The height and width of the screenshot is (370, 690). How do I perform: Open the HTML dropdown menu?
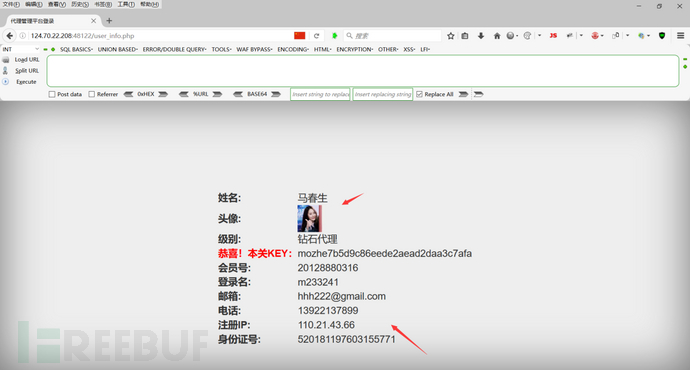point(323,49)
